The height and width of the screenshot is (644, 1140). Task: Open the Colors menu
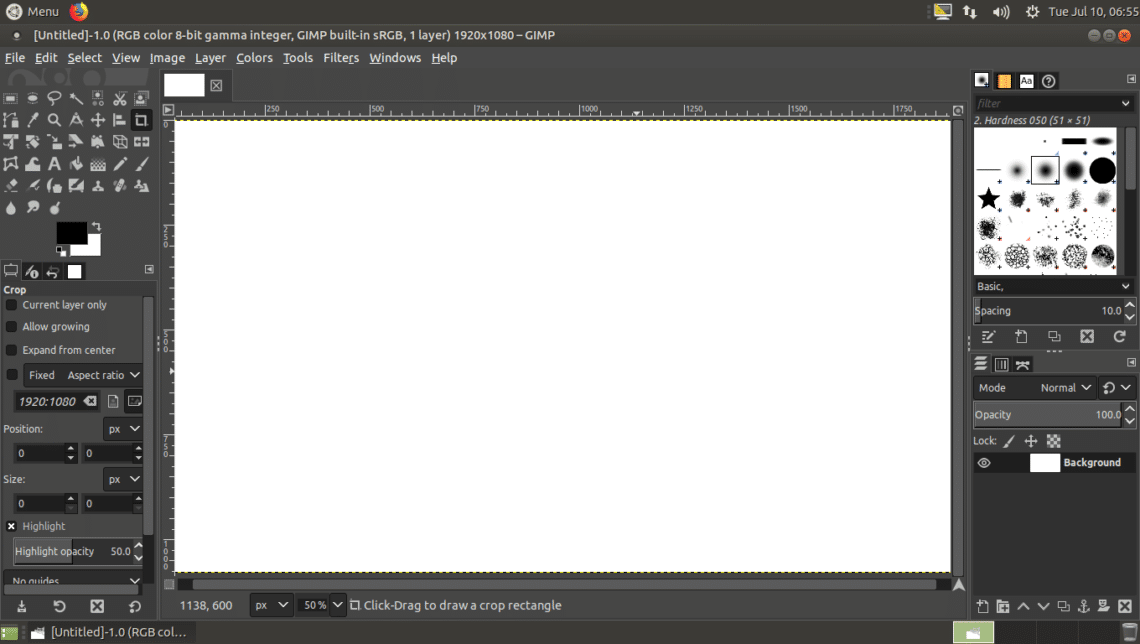[254, 58]
